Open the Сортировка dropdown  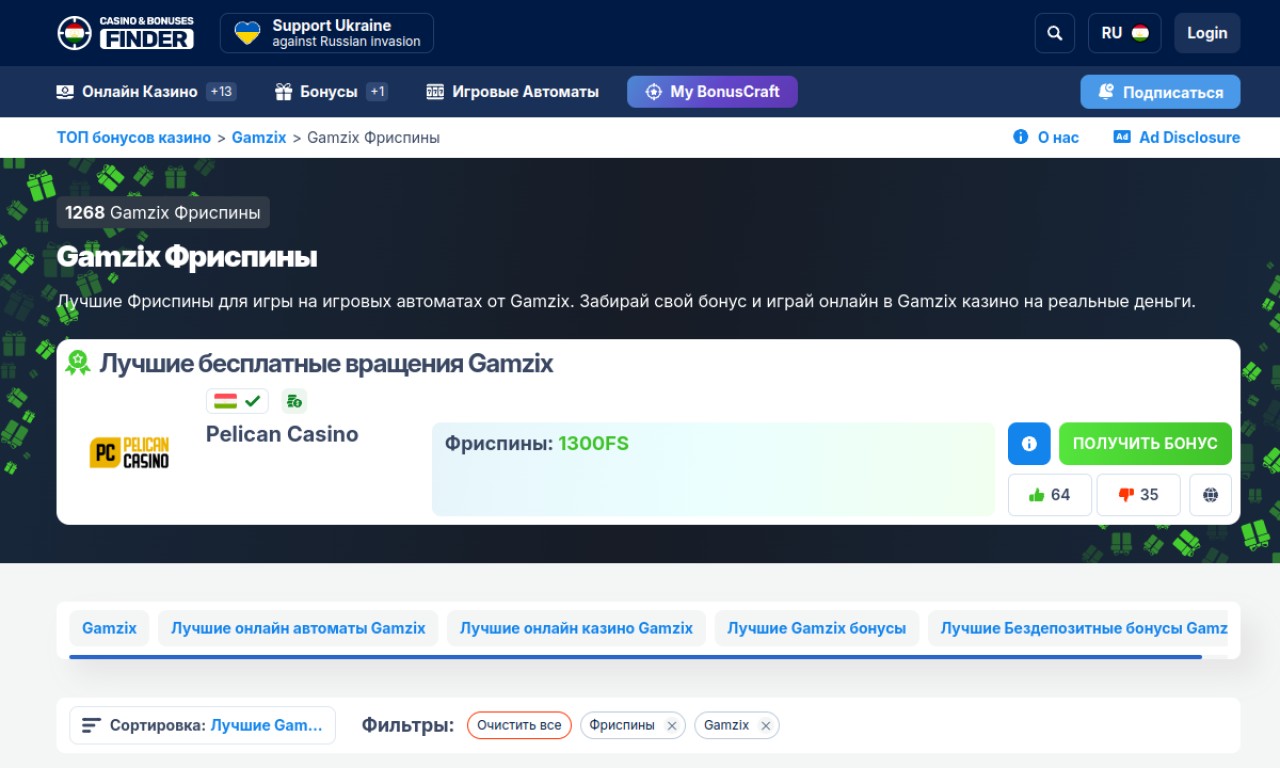coord(202,725)
